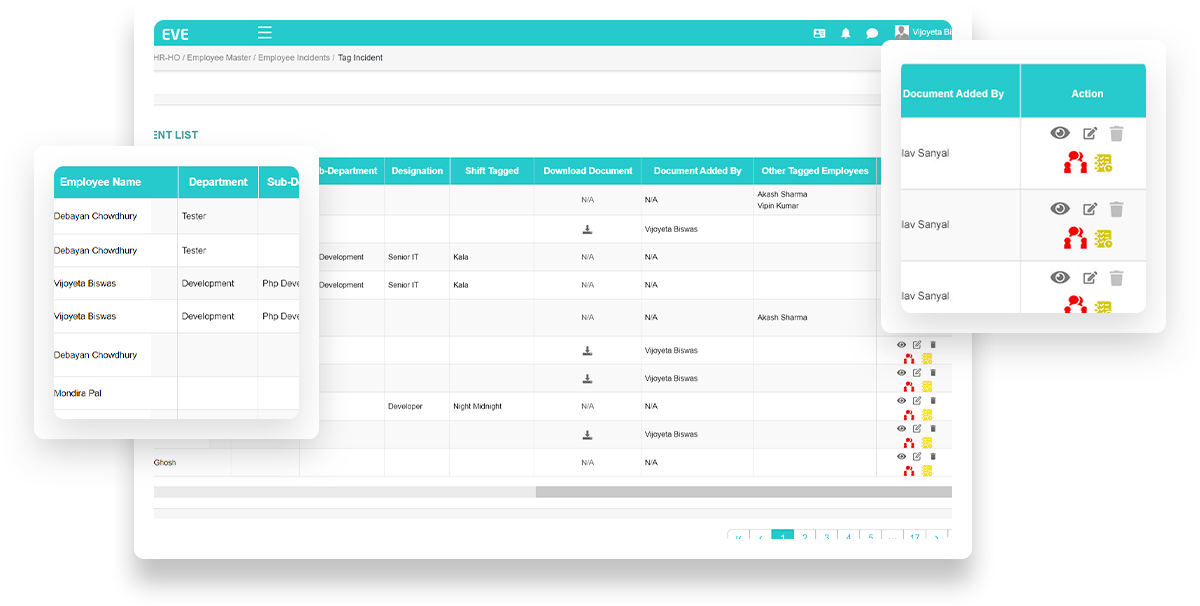The height and width of the screenshot is (606, 1200).
Task: Go to page 3 in pagination
Action: pos(826,538)
